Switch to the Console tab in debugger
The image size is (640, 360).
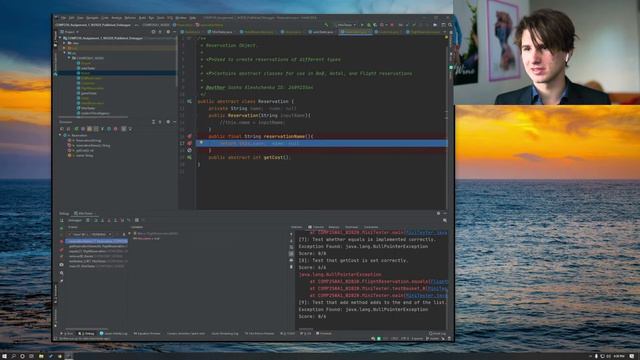(x=316, y=227)
